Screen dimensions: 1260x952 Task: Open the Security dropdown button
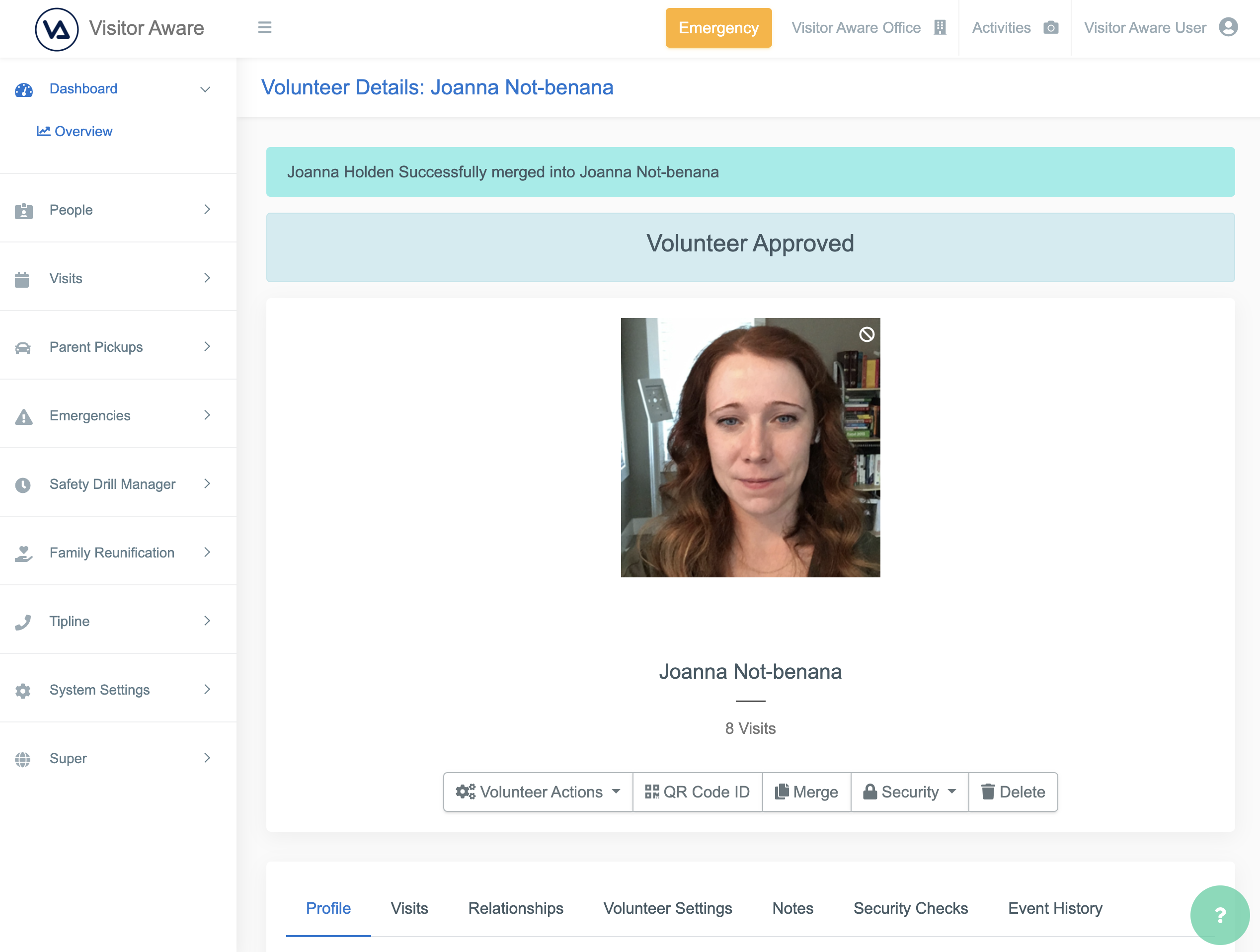coord(909,792)
